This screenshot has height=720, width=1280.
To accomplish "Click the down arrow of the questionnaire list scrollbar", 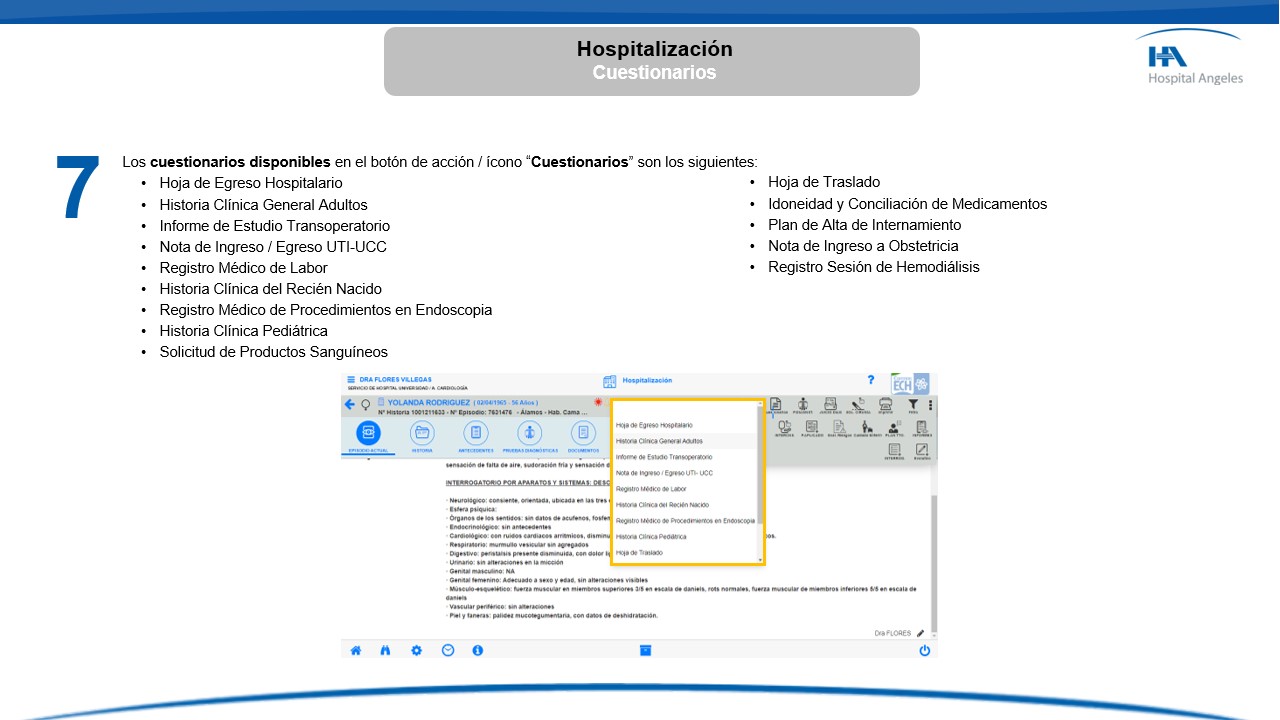I will (760, 560).
